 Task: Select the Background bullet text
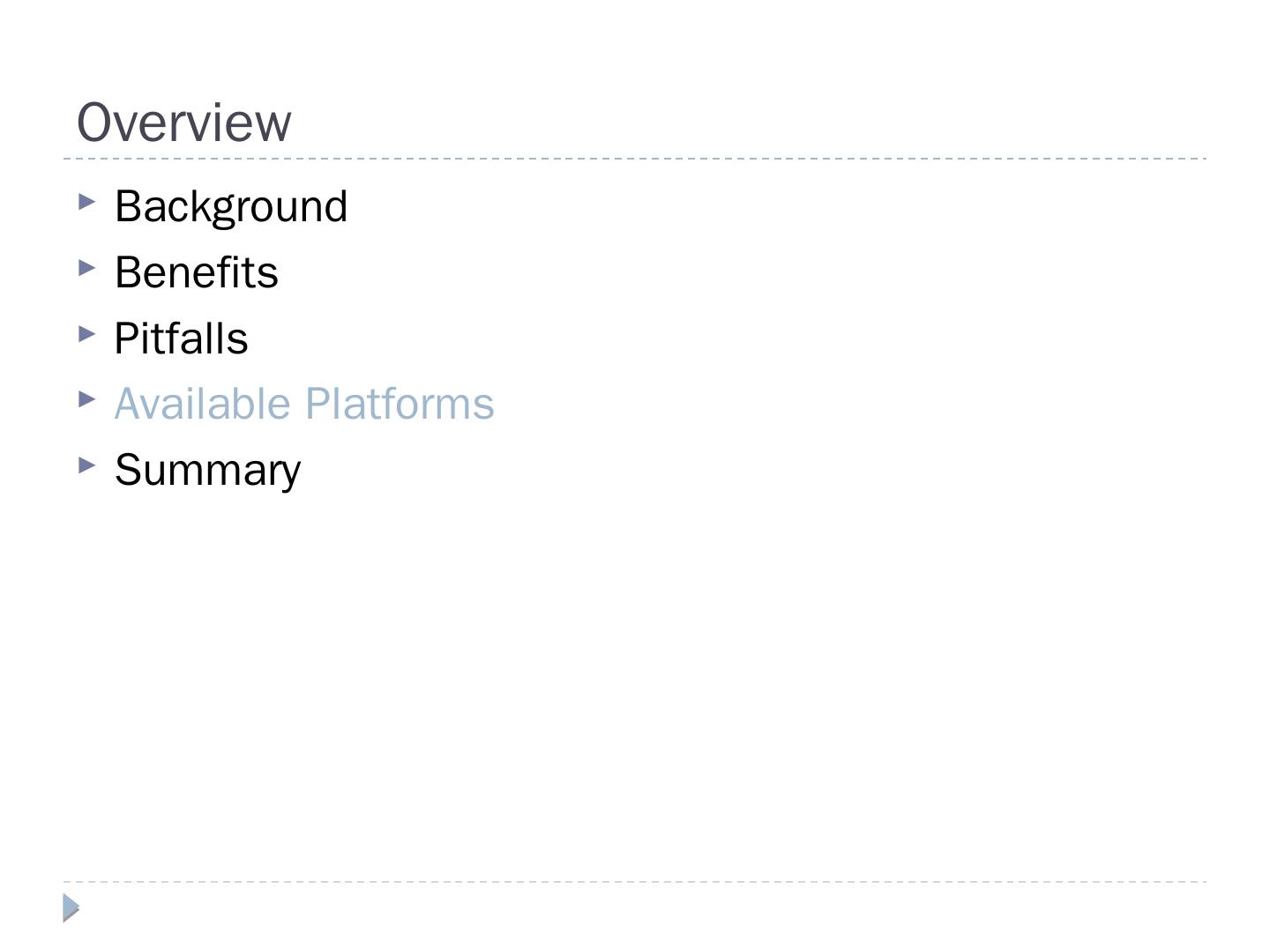[231, 207]
